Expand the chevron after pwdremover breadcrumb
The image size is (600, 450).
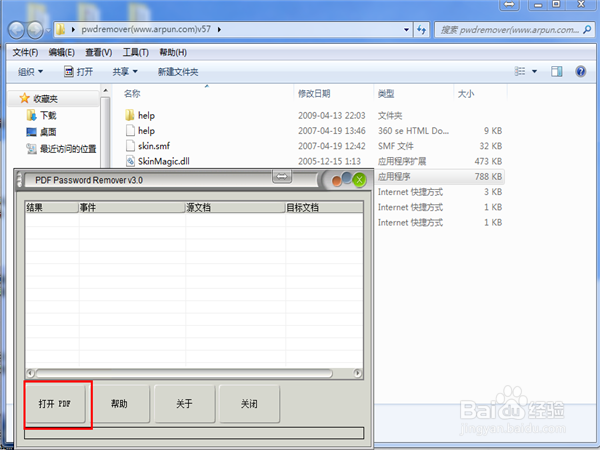click(x=219, y=29)
